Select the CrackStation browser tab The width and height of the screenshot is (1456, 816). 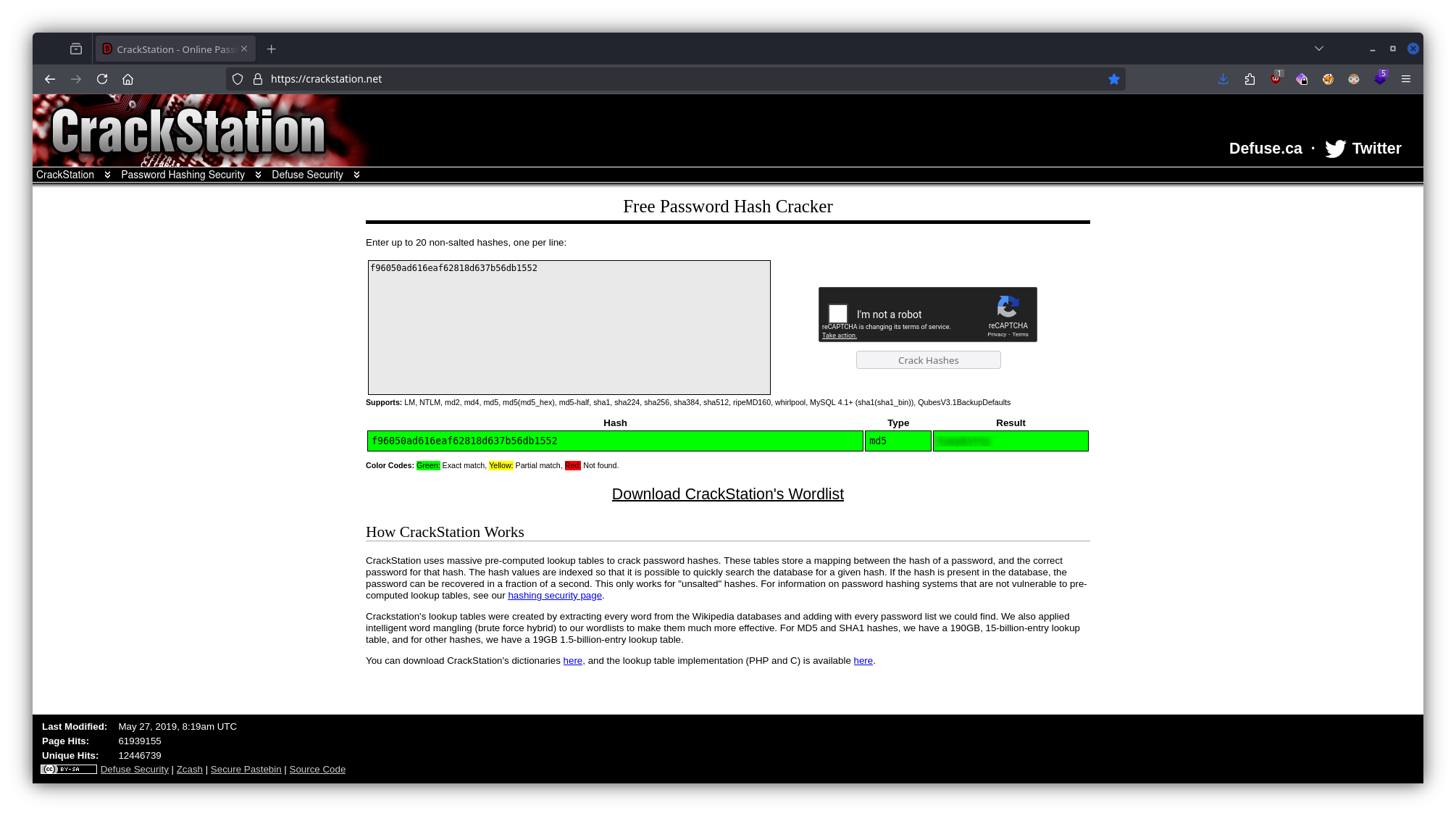pos(175,49)
